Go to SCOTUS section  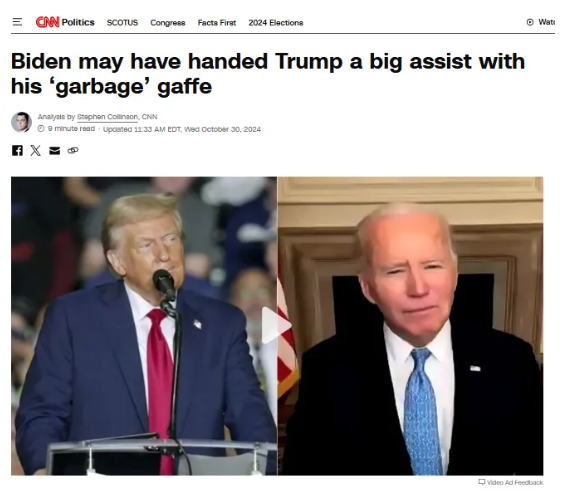(x=122, y=23)
